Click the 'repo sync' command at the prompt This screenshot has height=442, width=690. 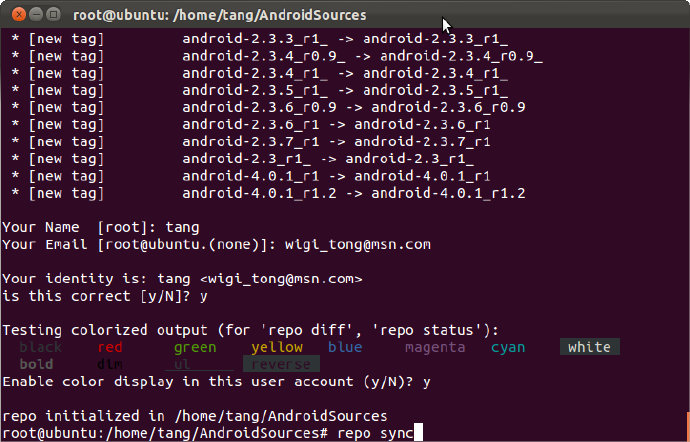375,433
